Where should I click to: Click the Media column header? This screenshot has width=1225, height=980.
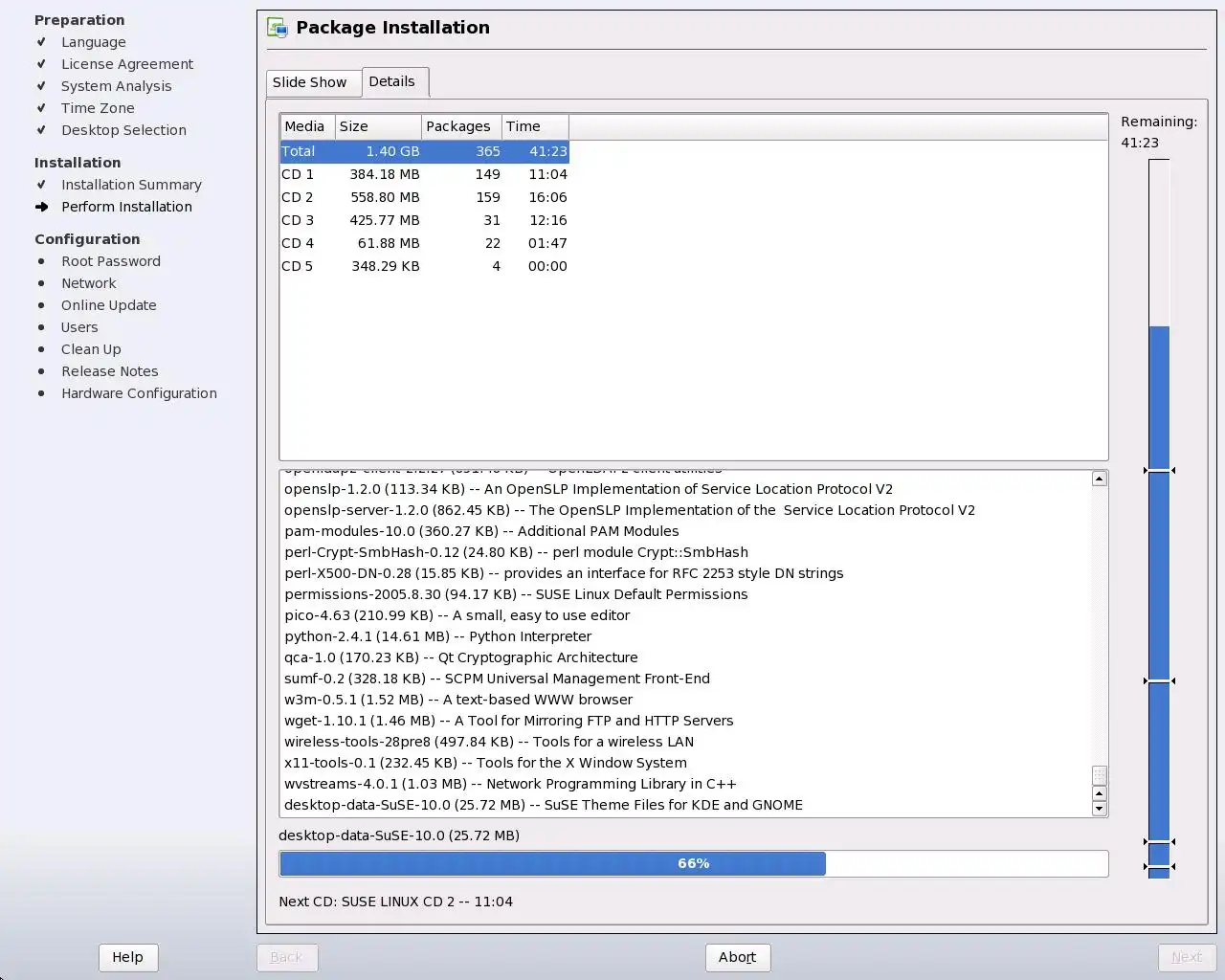(308, 126)
